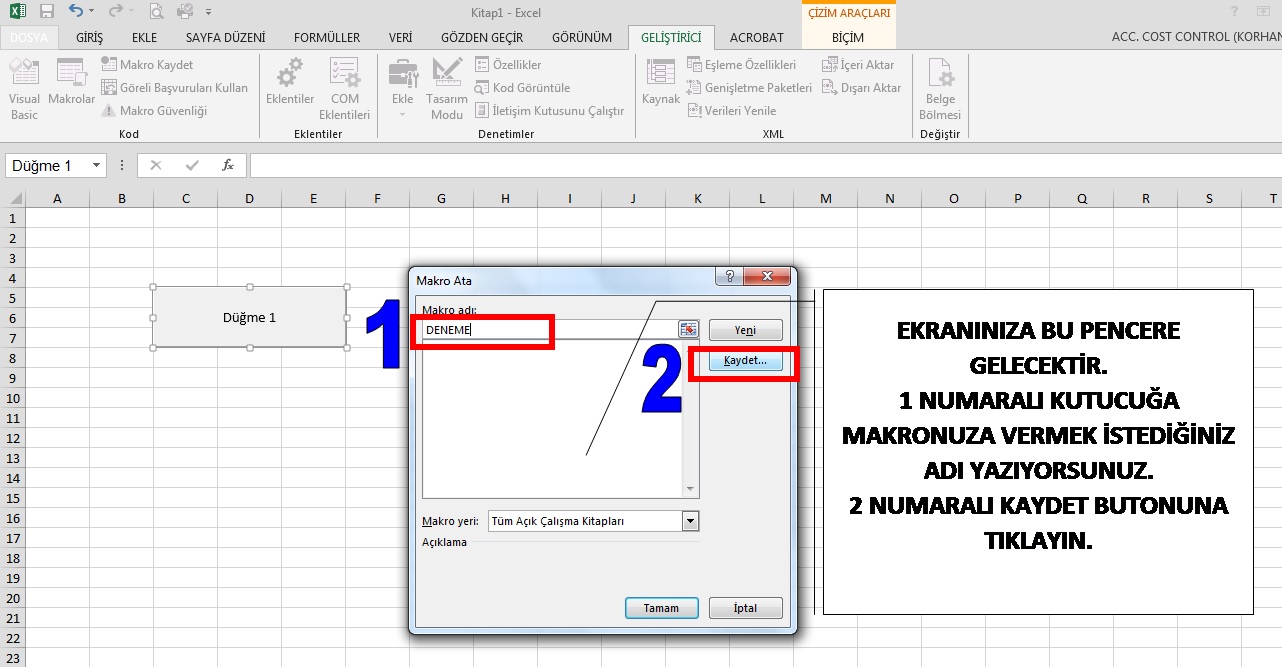Click the Kaydet... button in dialog

746,361
